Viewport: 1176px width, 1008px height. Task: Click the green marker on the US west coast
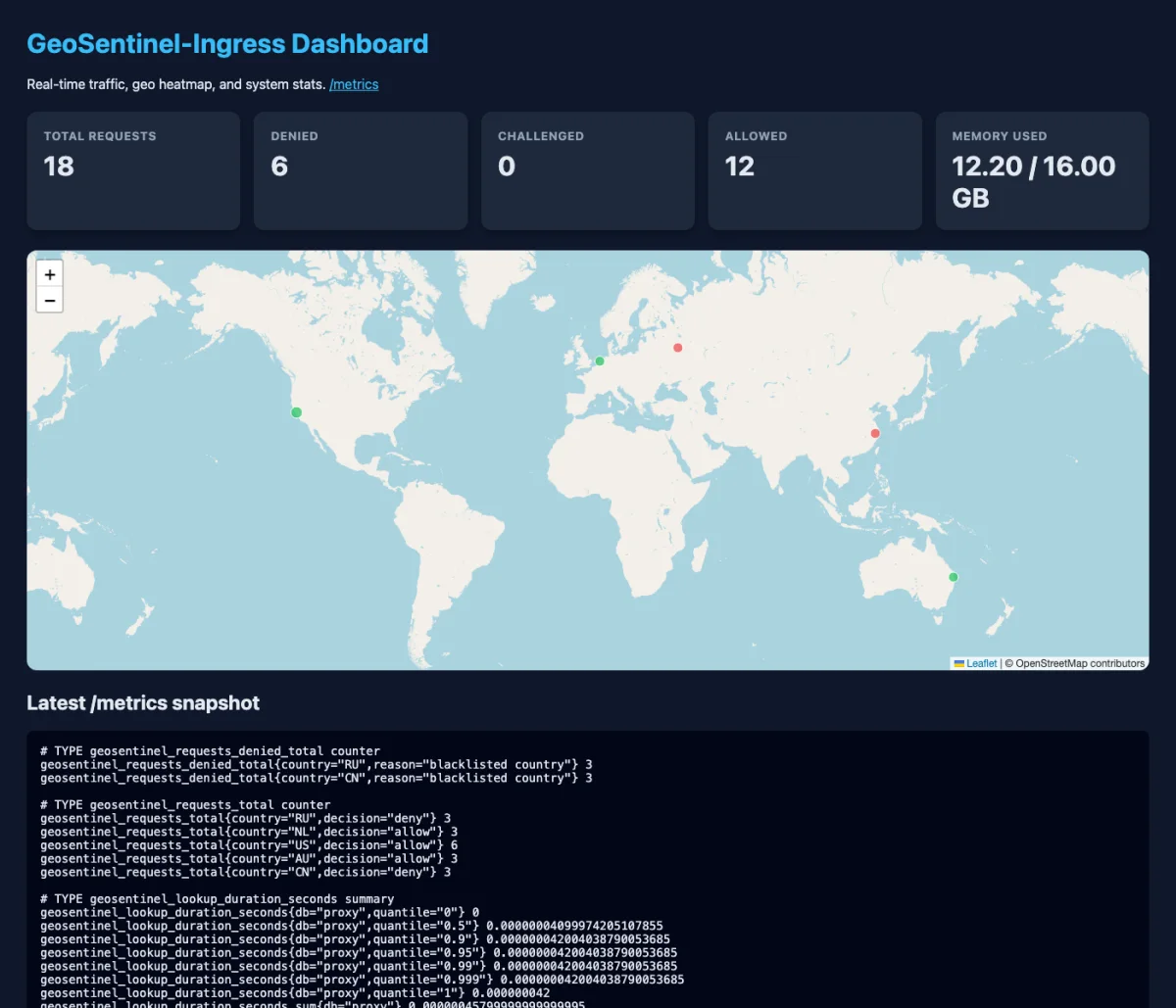coord(297,412)
